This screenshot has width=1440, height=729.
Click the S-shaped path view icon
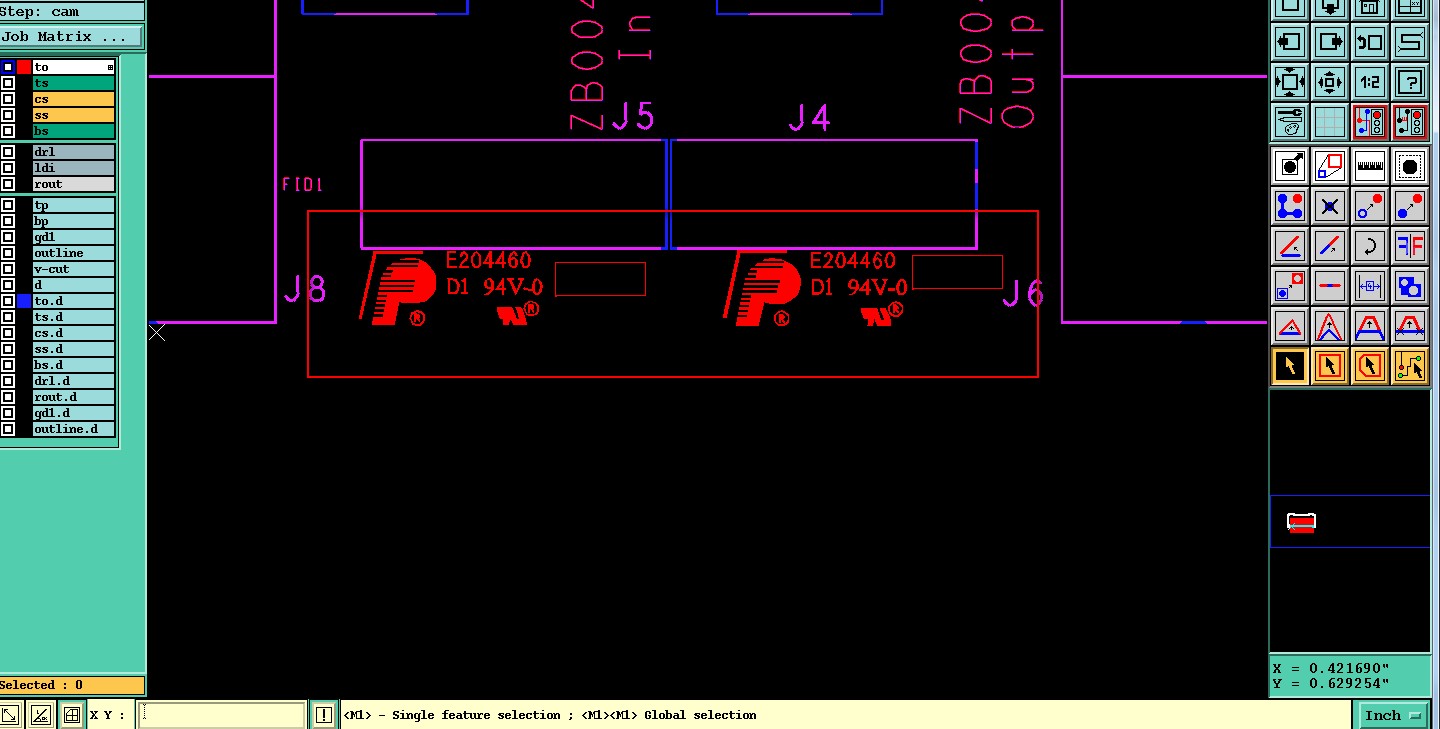[1410, 43]
